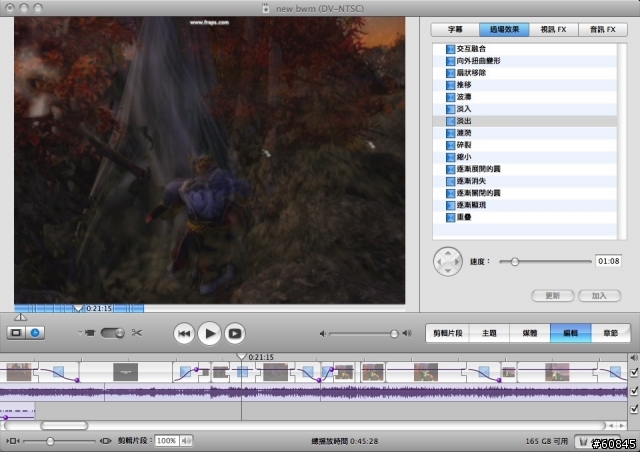Open the trash at the bottom right
Viewport: 640px width, 452px height.
(584, 441)
